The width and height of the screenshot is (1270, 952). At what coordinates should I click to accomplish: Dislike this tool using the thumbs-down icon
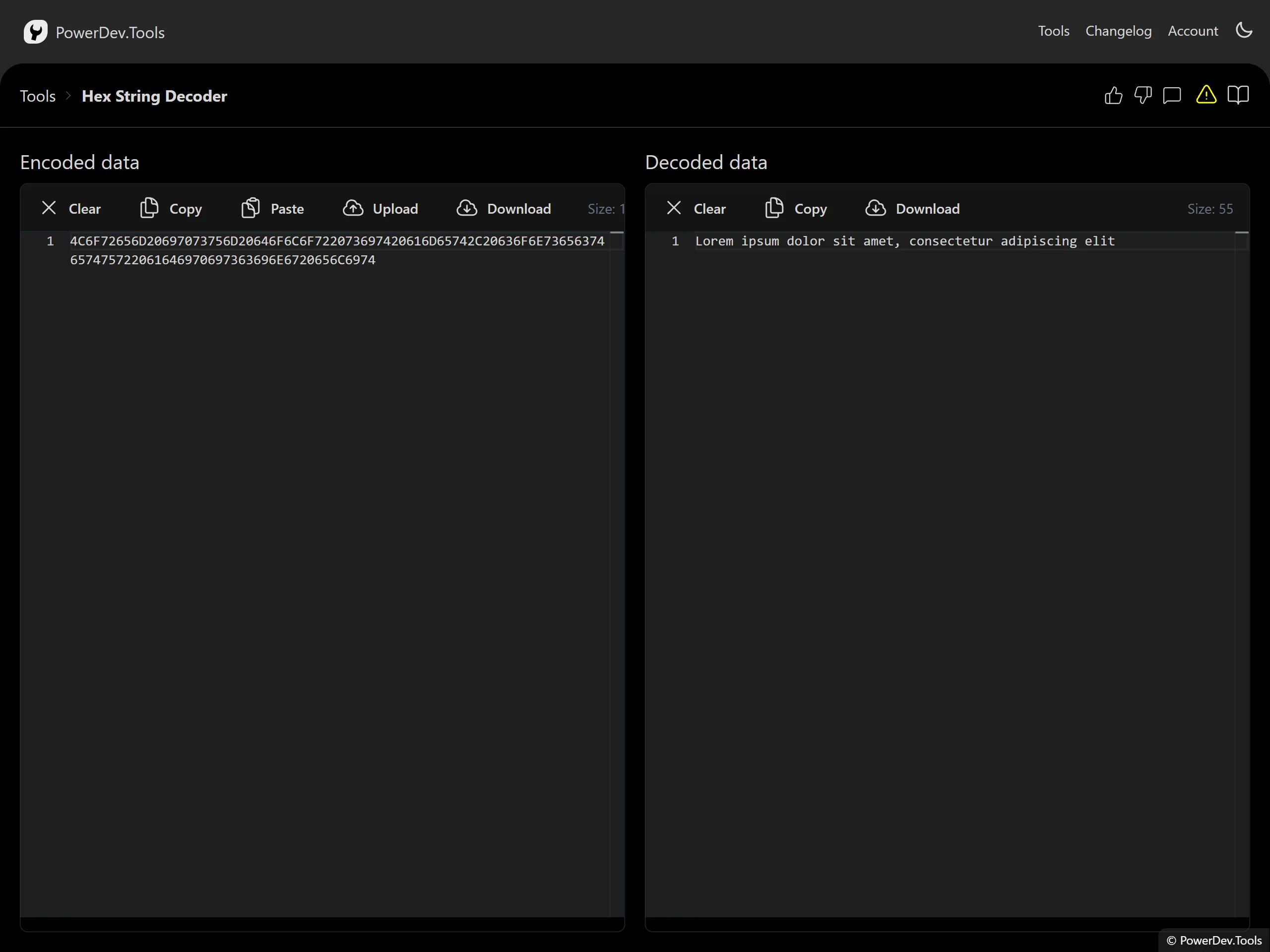tap(1143, 96)
